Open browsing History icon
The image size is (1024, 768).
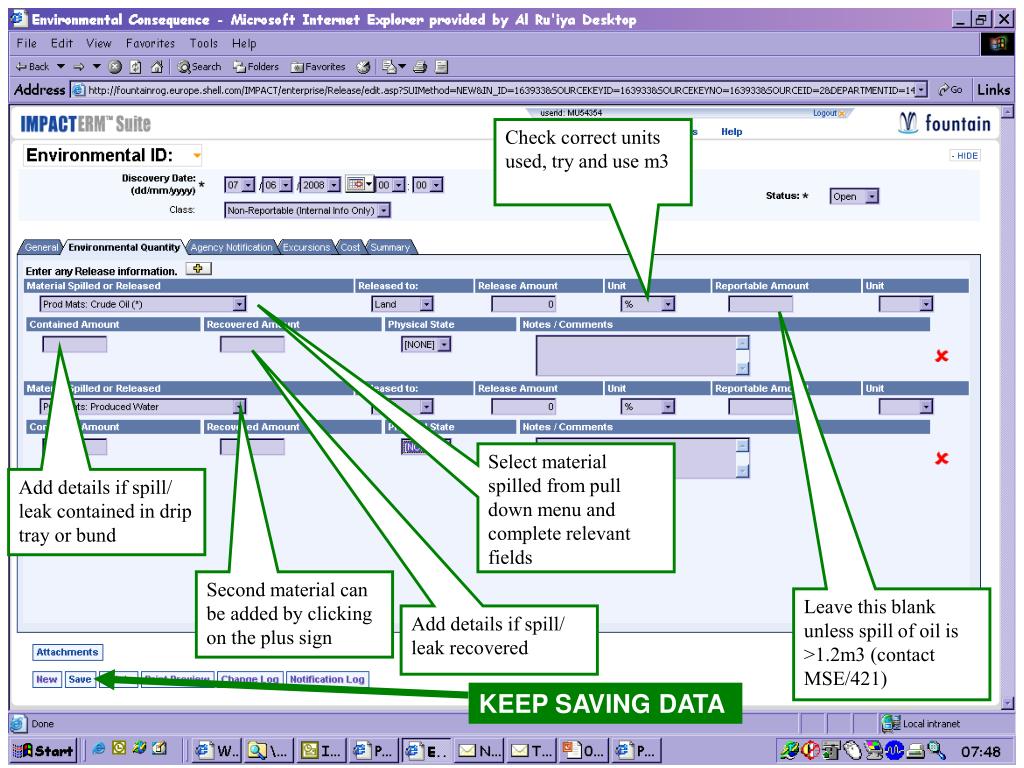pyautogui.click(x=364, y=67)
